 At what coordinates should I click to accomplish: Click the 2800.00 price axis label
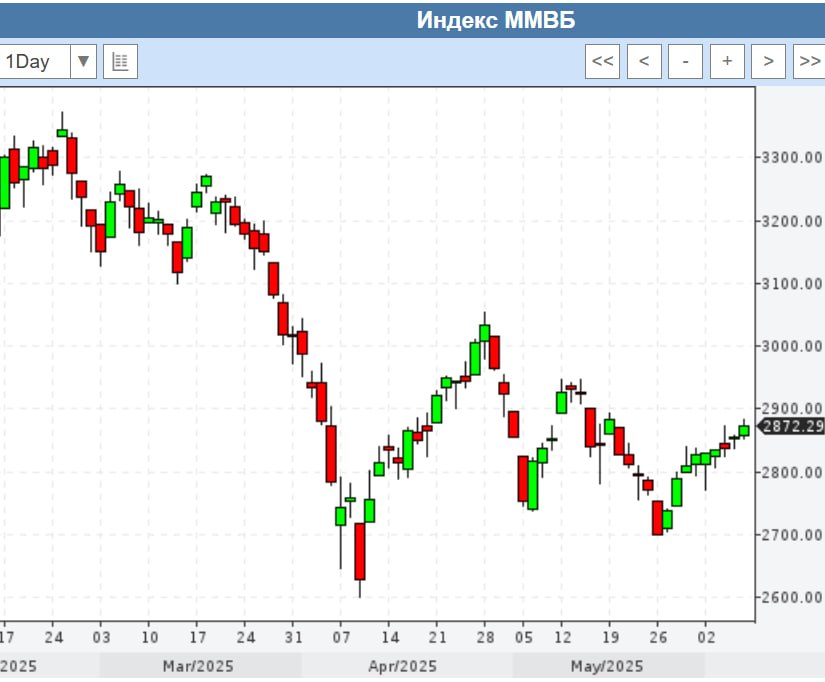coord(791,473)
